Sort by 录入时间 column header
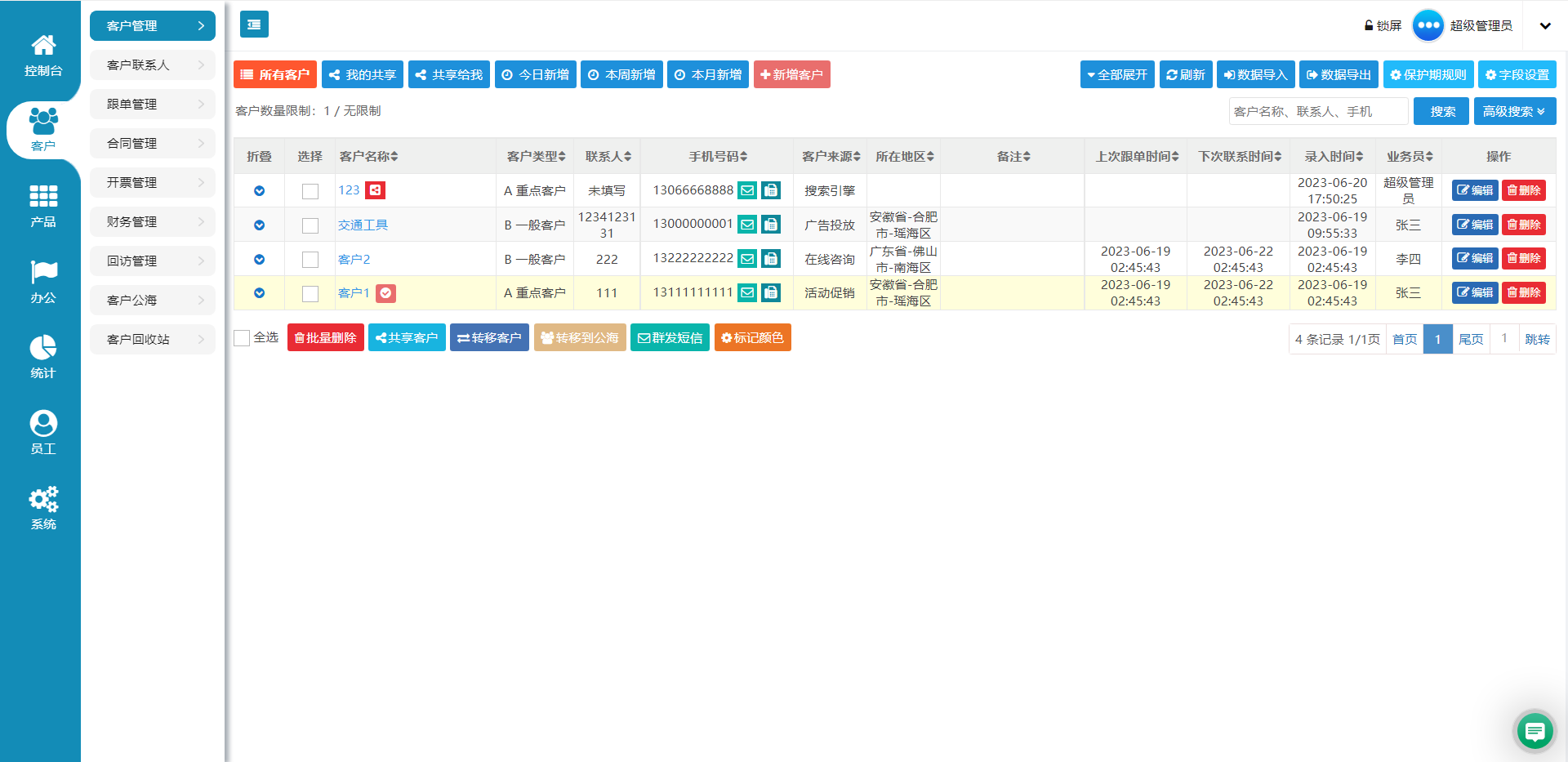The width and height of the screenshot is (1568, 762). click(1334, 156)
